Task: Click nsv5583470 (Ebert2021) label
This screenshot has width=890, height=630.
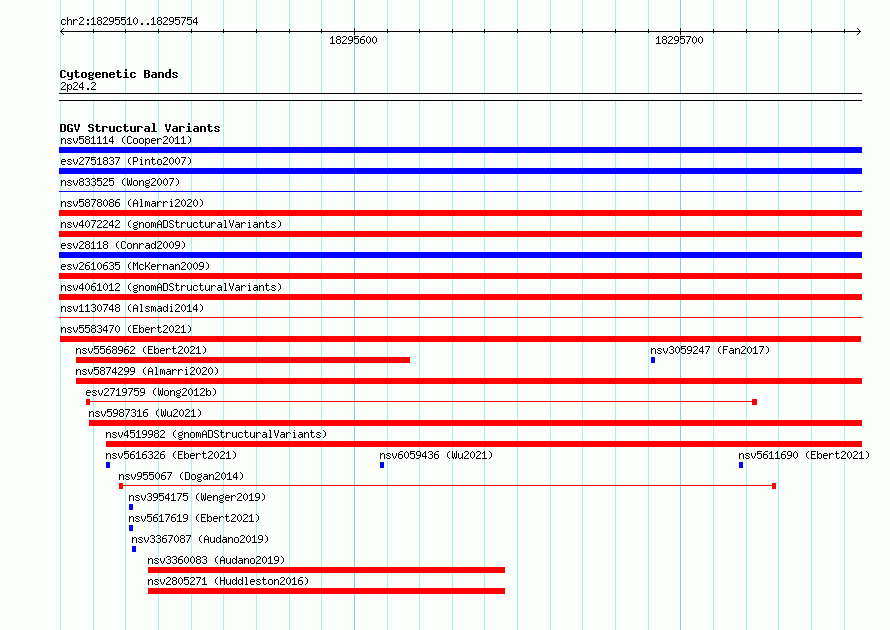Action: (x=126, y=329)
